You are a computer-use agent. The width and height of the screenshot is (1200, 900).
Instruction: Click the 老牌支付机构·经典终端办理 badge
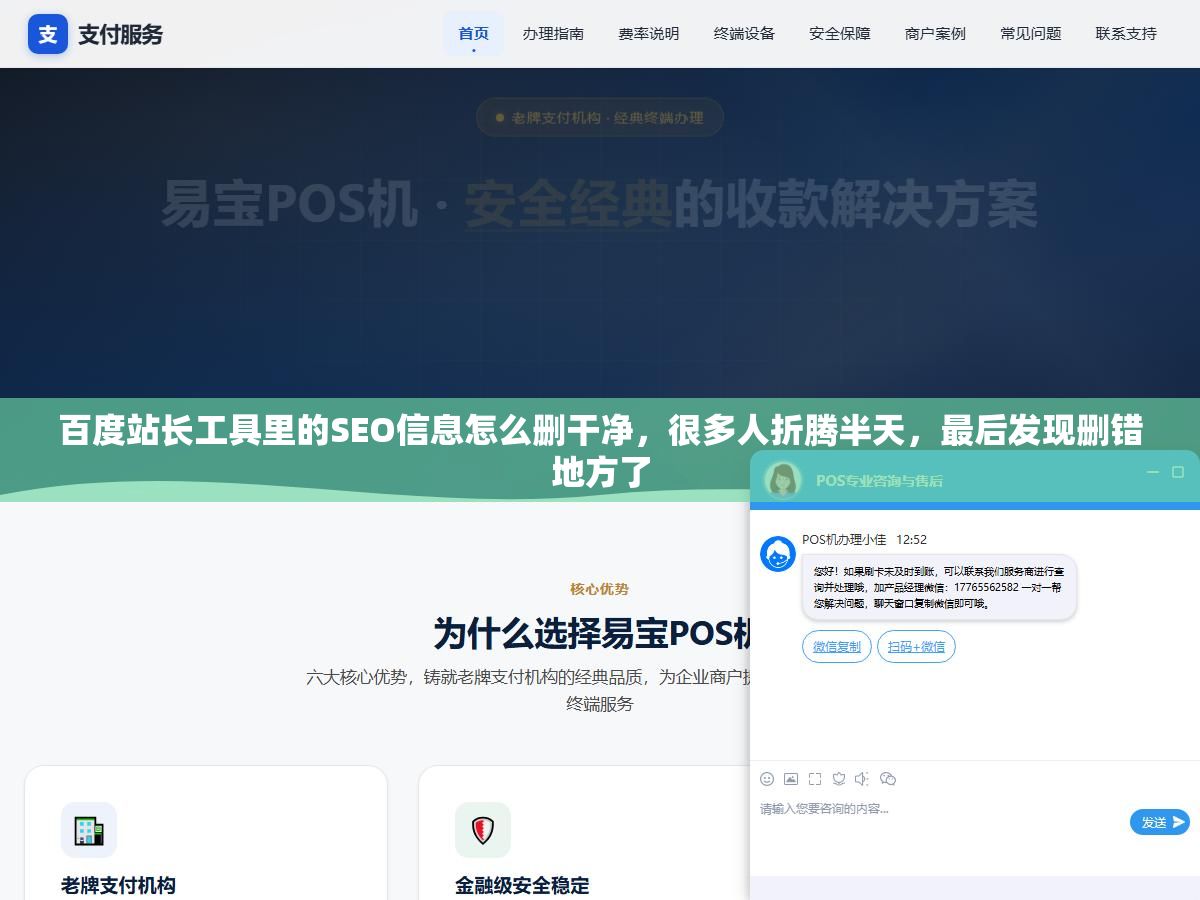click(600, 117)
